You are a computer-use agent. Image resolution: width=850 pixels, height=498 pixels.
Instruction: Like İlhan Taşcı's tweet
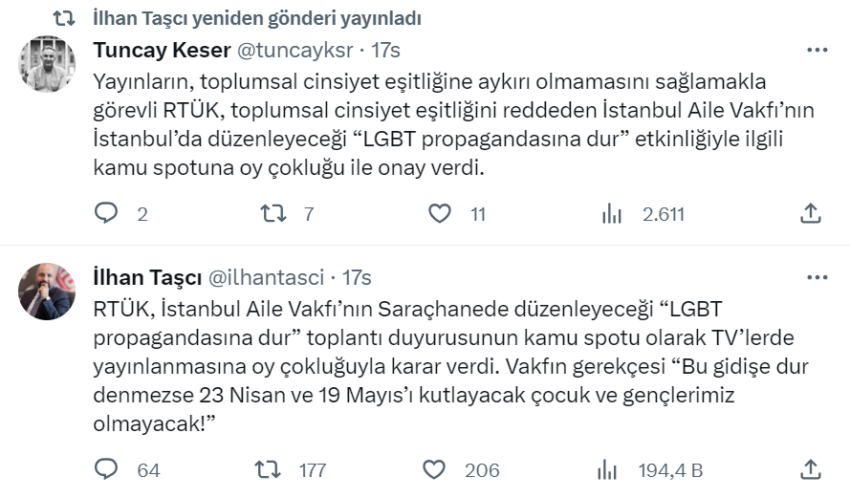click(x=434, y=469)
